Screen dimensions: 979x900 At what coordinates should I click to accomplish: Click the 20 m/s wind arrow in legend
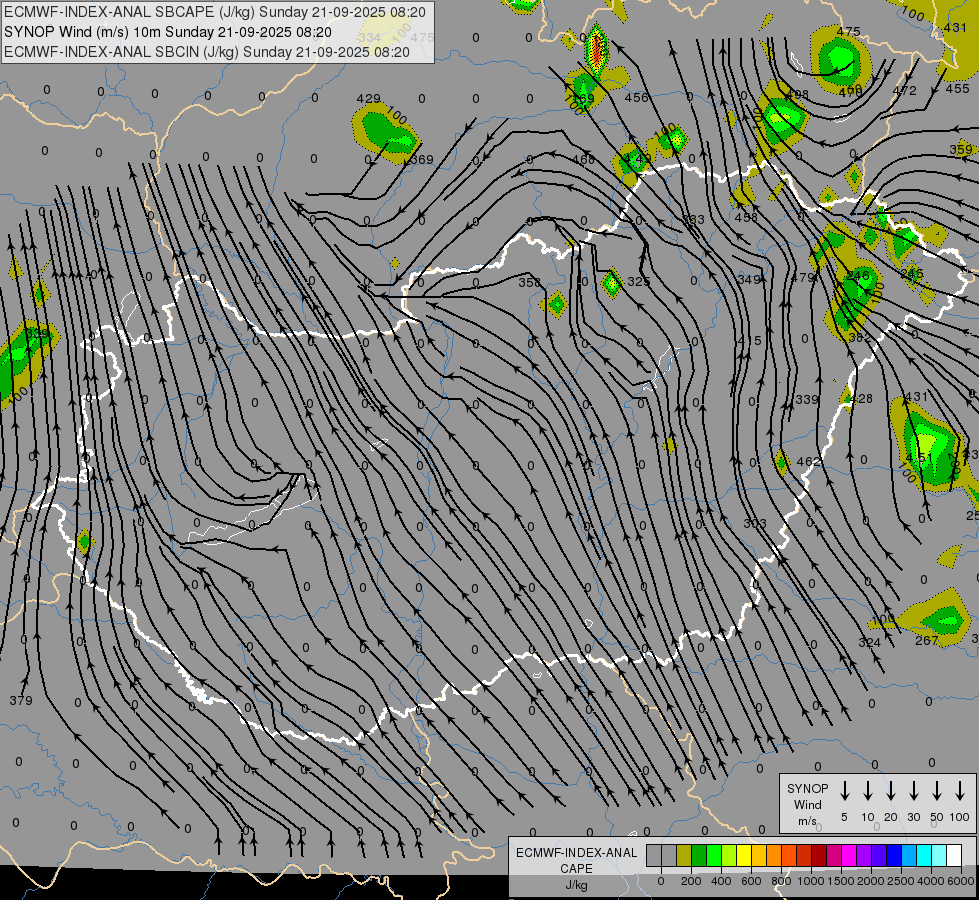[x=890, y=790]
